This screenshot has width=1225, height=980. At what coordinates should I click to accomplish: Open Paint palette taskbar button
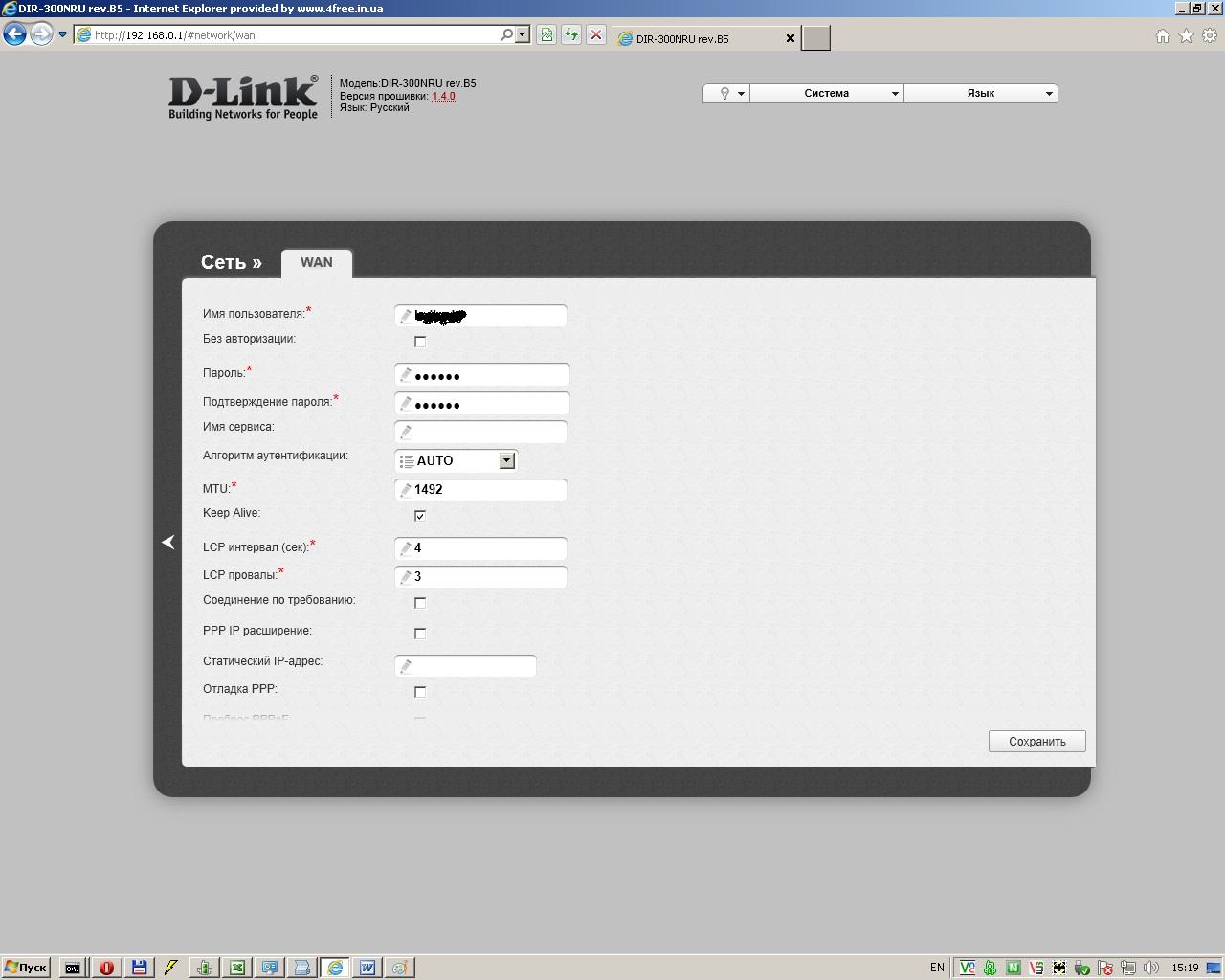pyautogui.click(x=400, y=968)
